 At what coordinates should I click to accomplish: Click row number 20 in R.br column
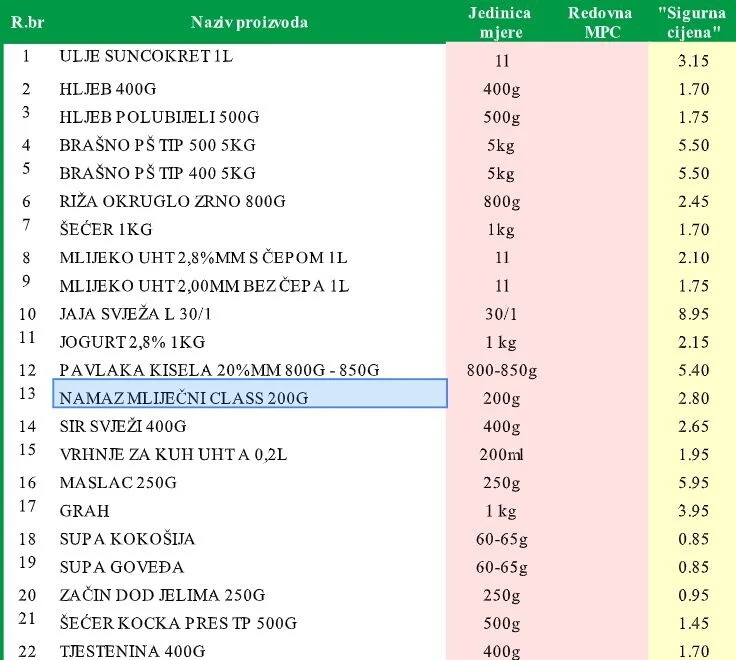26,595
